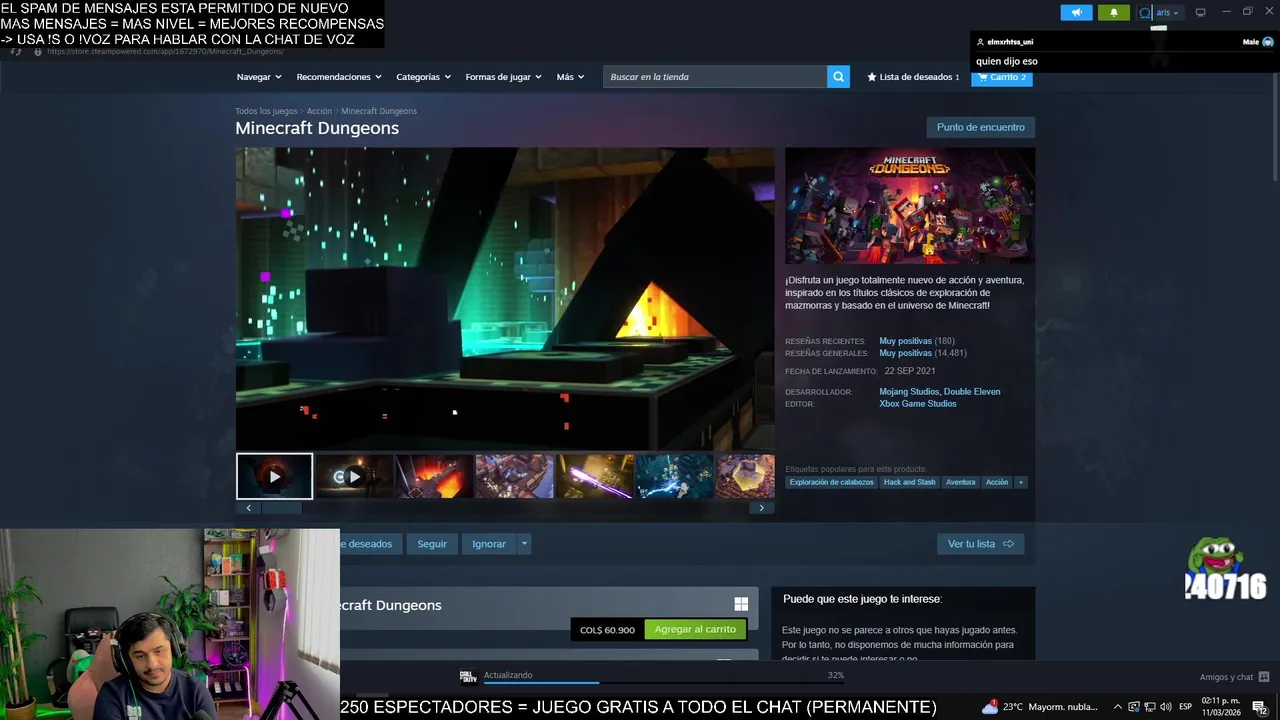Click the ESP language indicator
Viewport: 1280px width, 720px height.
point(1186,707)
